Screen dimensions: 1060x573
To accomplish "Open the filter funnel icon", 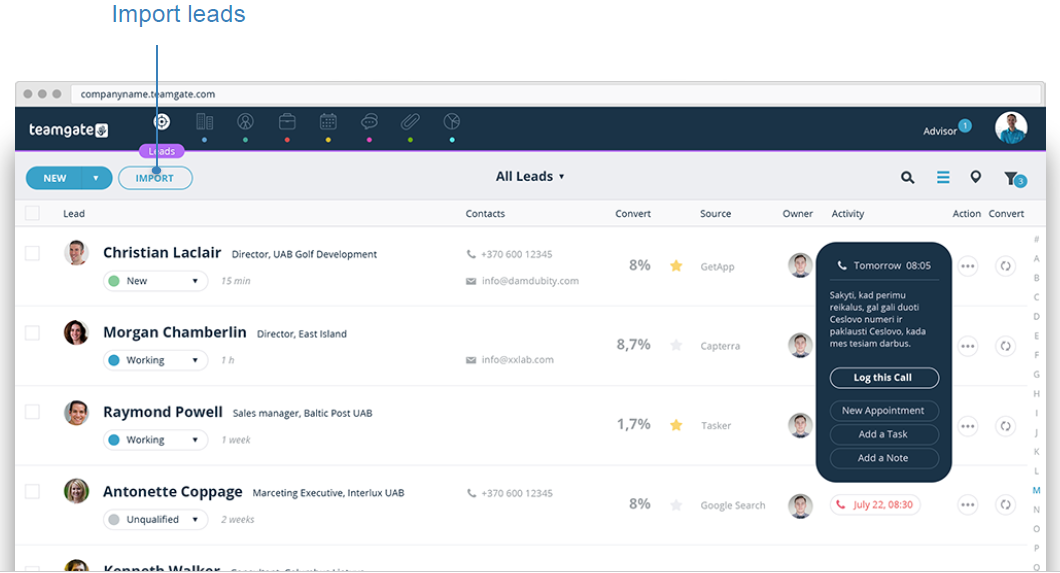I will point(1011,178).
